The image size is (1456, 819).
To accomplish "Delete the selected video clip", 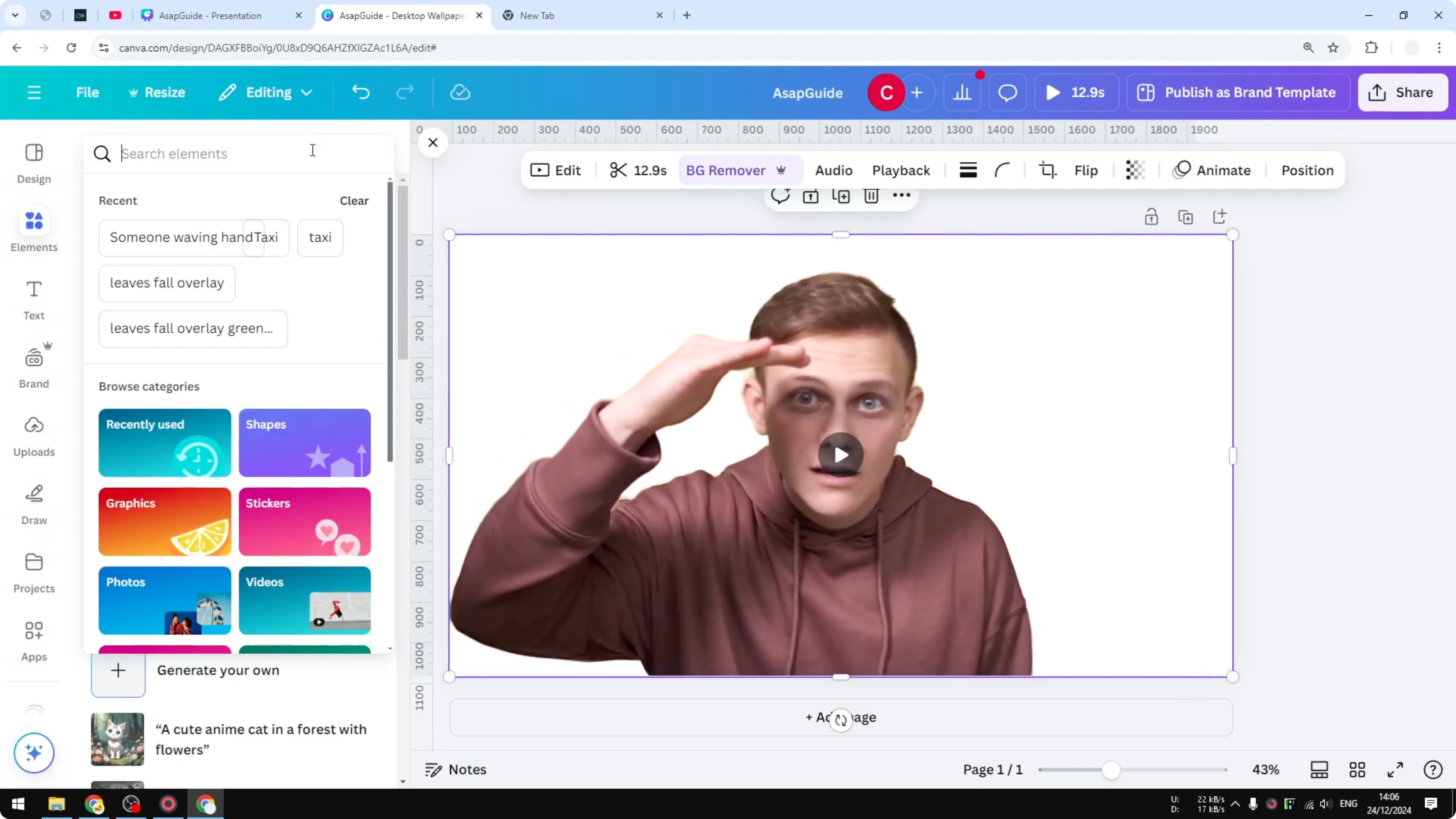I will (x=871, y=196).
